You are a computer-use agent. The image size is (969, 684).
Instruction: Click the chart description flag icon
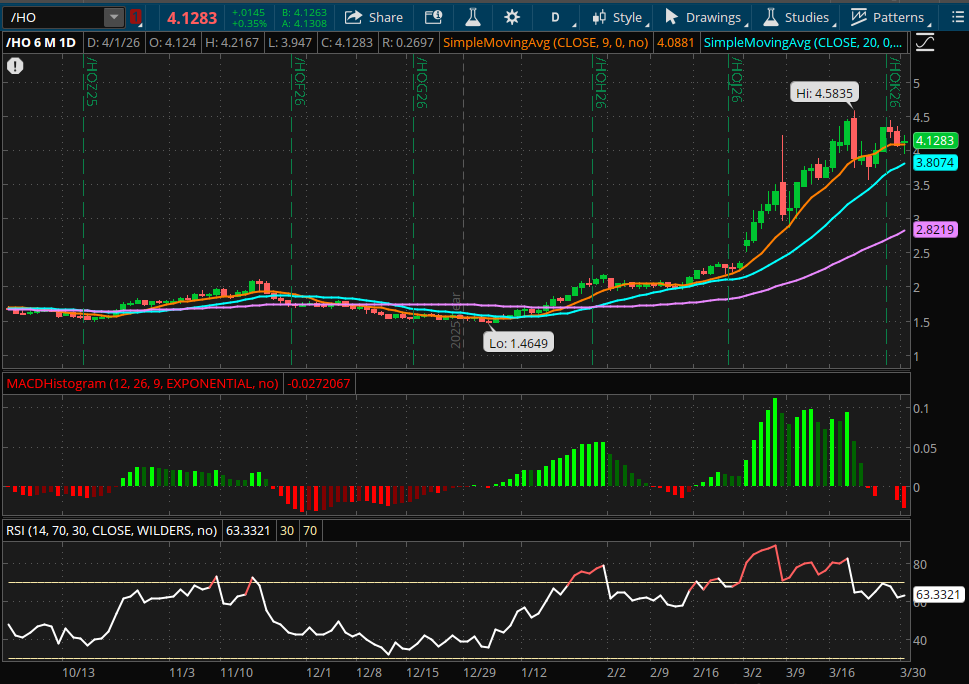coord(433,16)
